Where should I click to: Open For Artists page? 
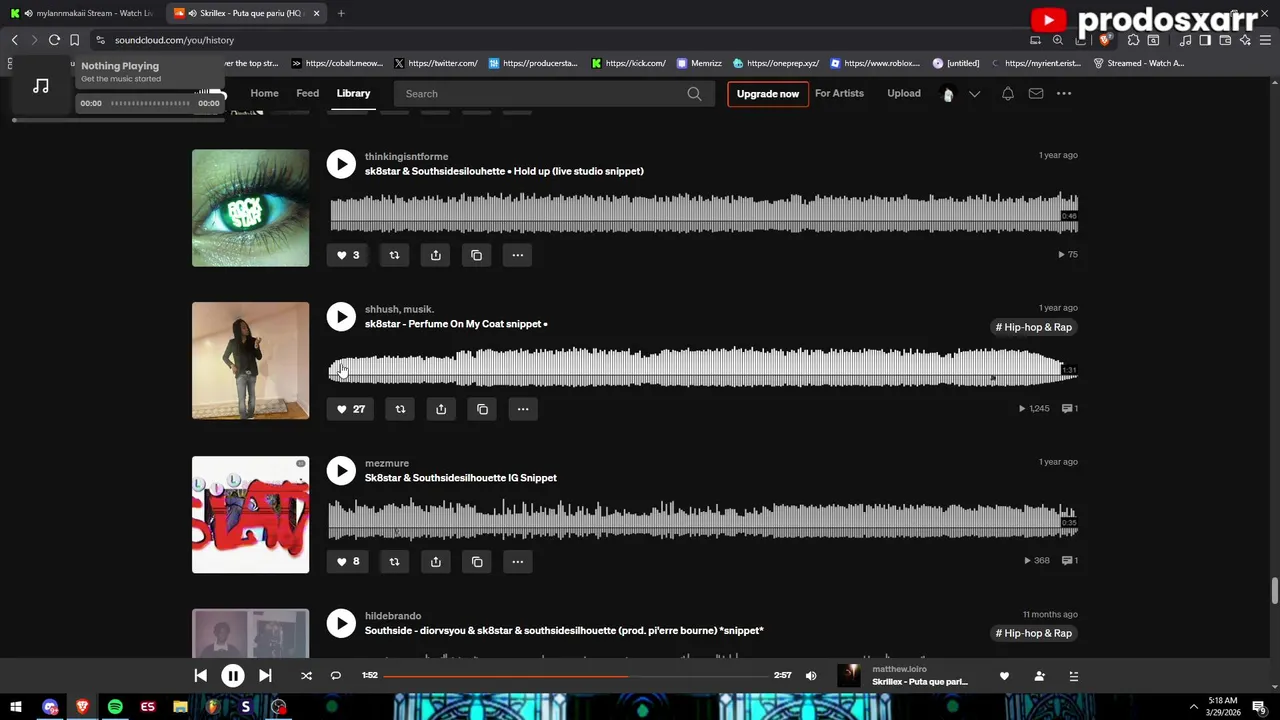click(x=839, y=94)
